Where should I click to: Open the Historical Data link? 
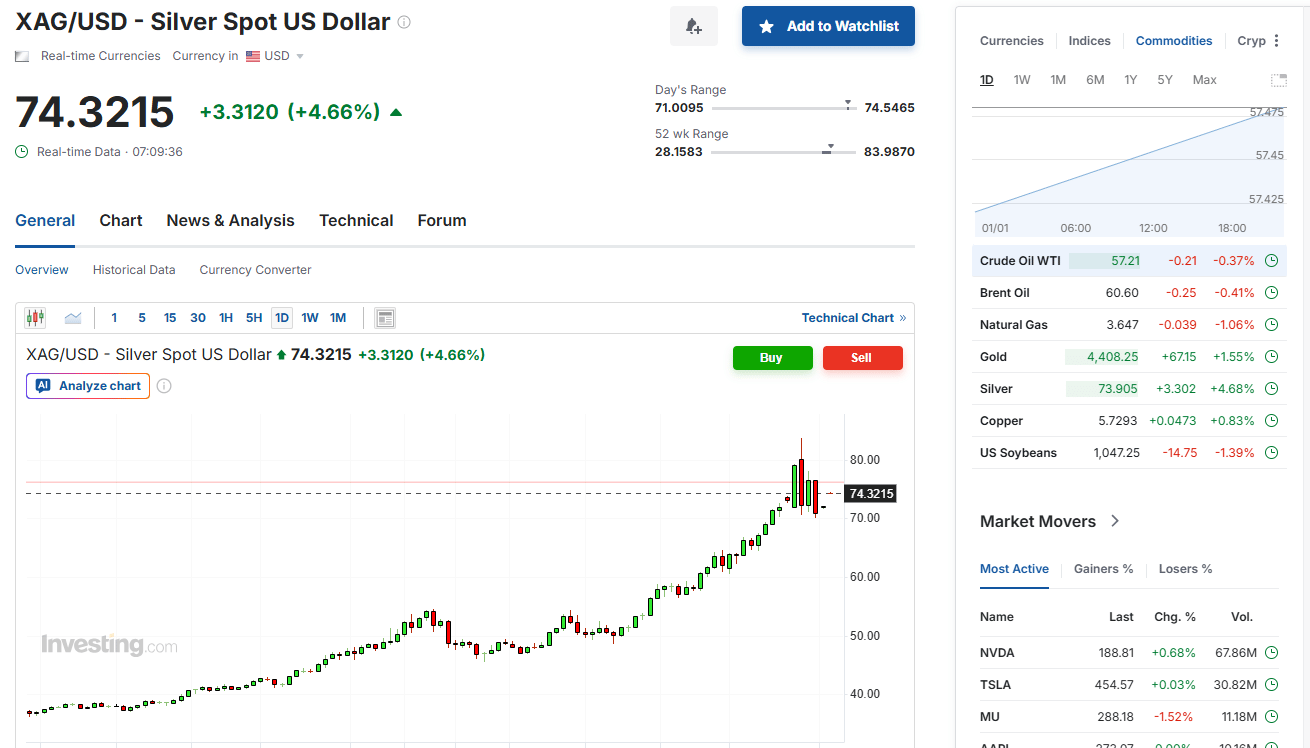[x=134, y=270]
